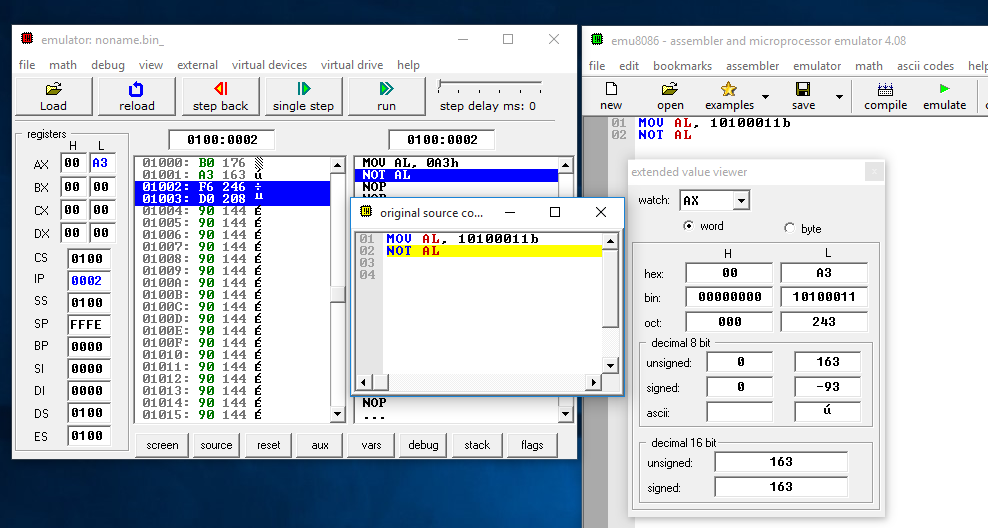The height and width of the screenshot is (528, 988).
Task: Open the watch register AX dropdown
Action: tap(740, 201)
